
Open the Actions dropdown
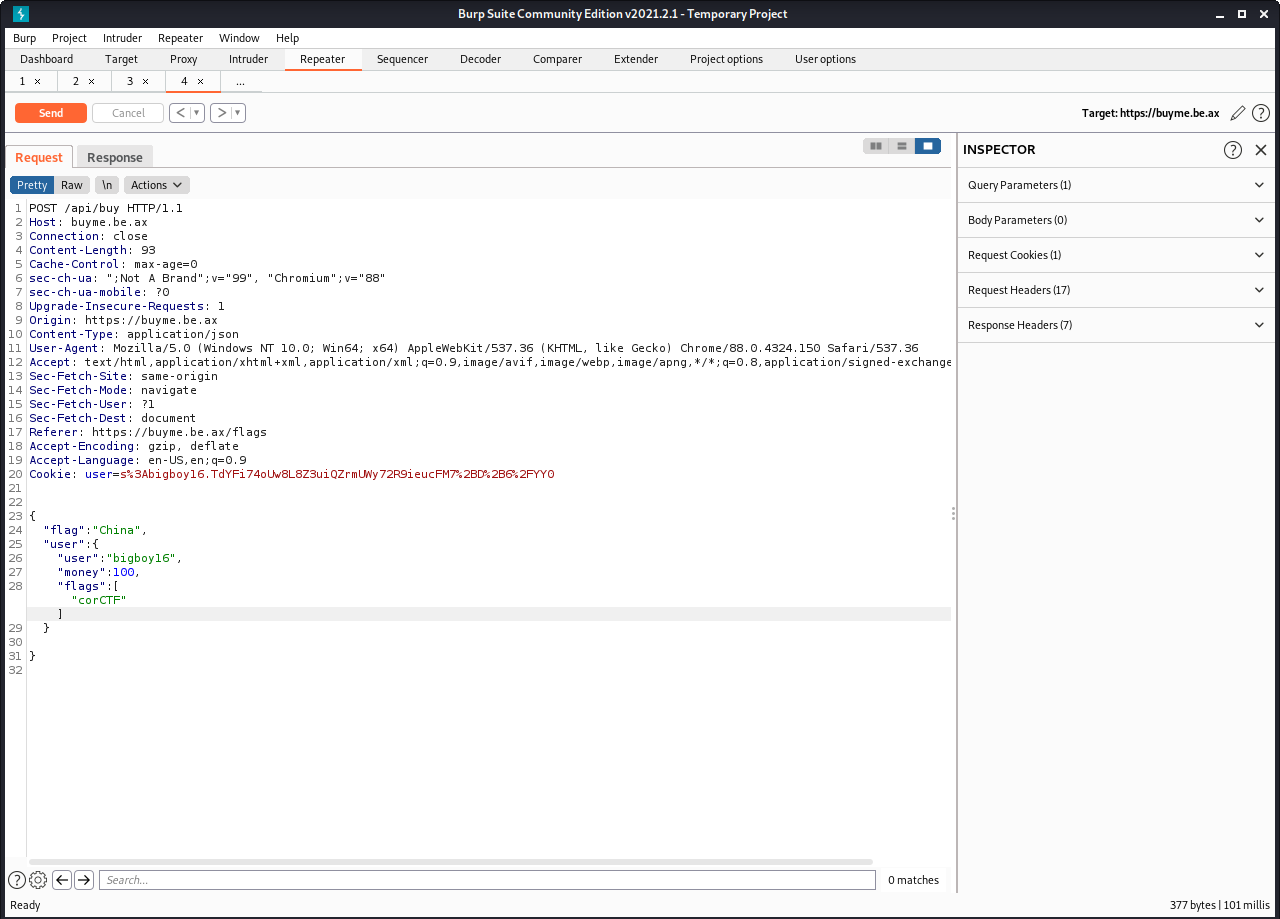[157, 185]
